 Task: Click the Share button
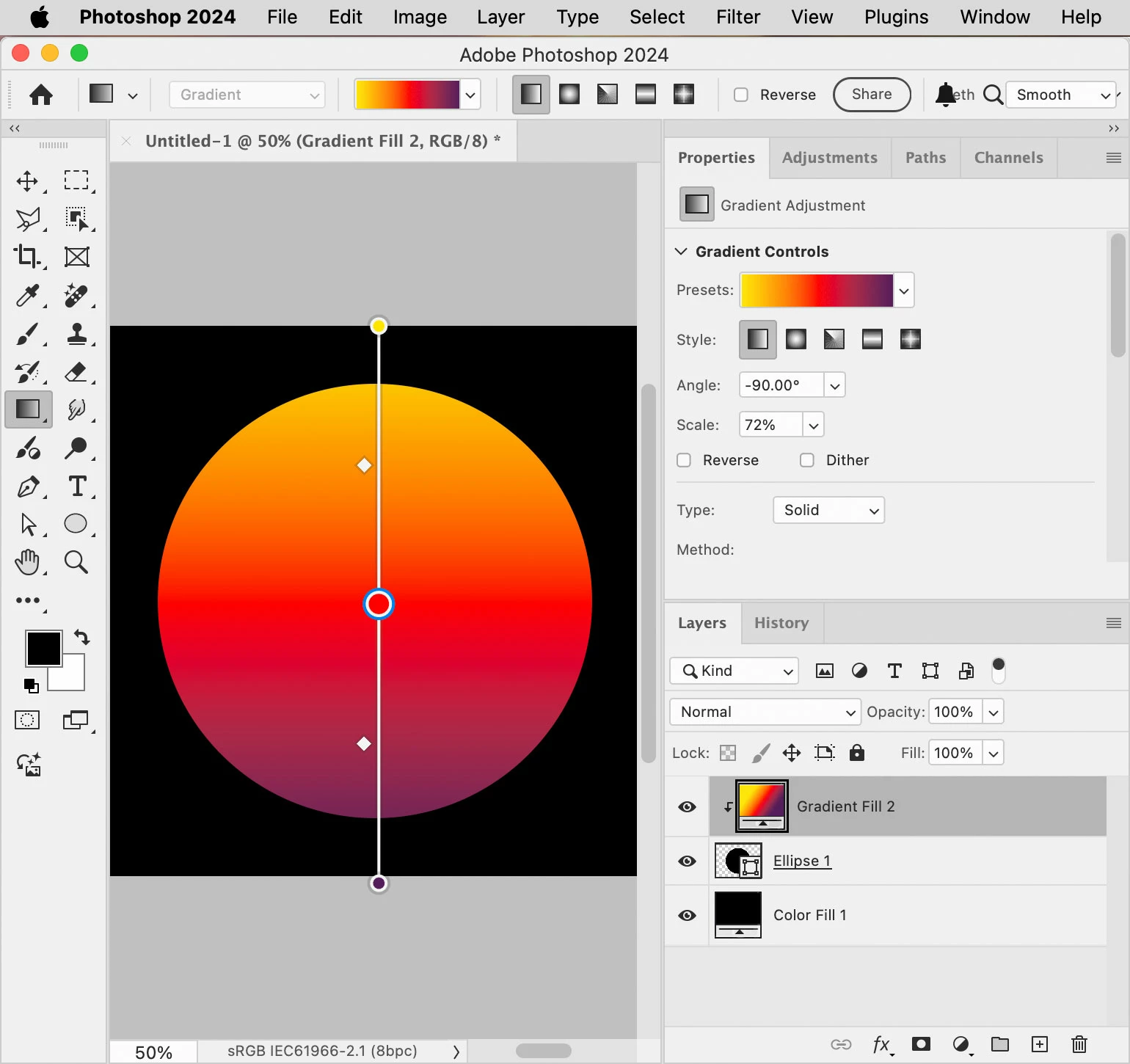pos(872,95)
